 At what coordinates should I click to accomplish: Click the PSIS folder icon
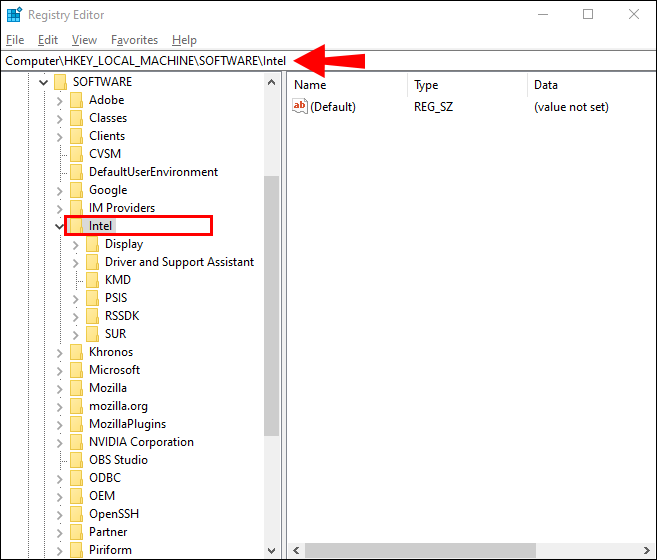[x=92, y=298]
